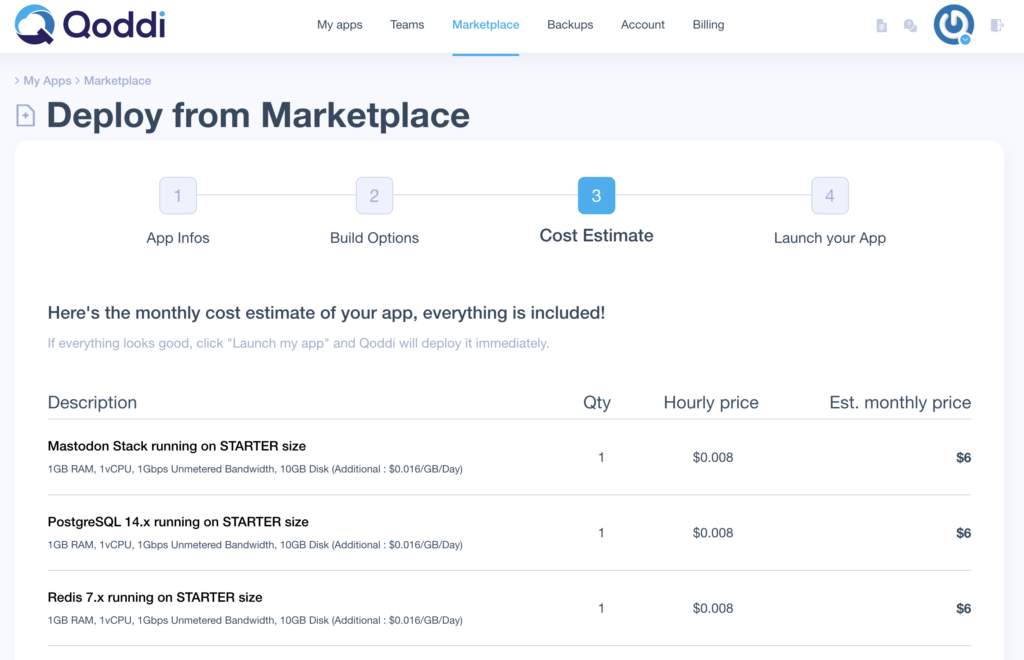Screen dimensions: 1024x660
Task: Click the Redis 7.x monthly price $6
Action: [x=963, y=608]
